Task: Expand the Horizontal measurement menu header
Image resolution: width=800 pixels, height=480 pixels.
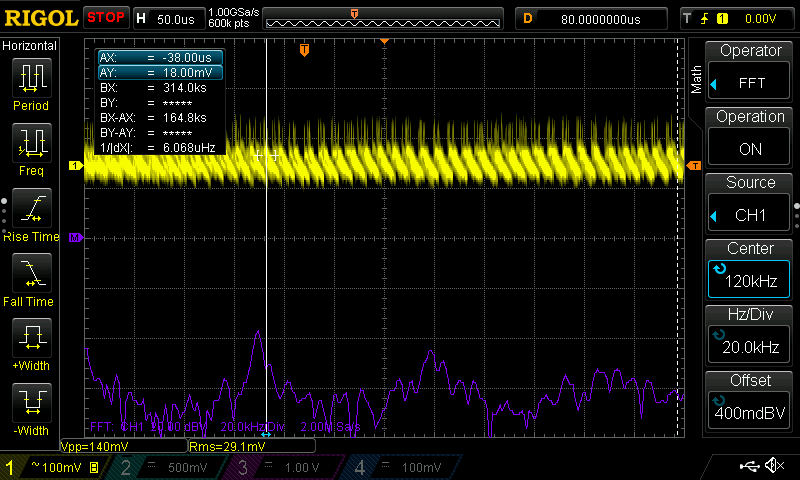Action: click(x=30, y=46)
